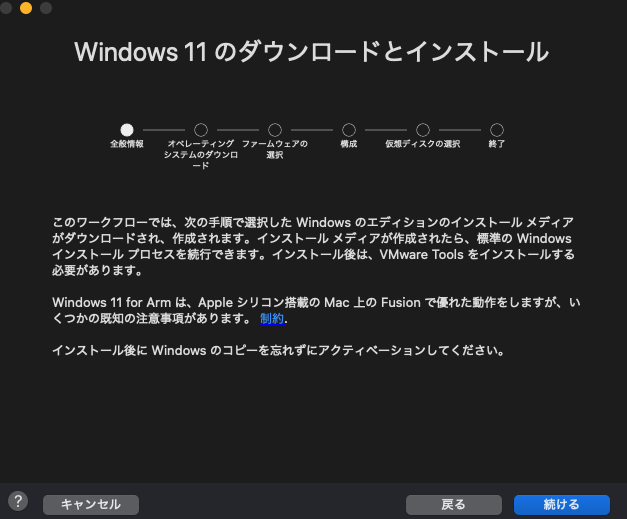Click the step circle above 構成
This screenshot has width=627, height=519.
(349, 130)
